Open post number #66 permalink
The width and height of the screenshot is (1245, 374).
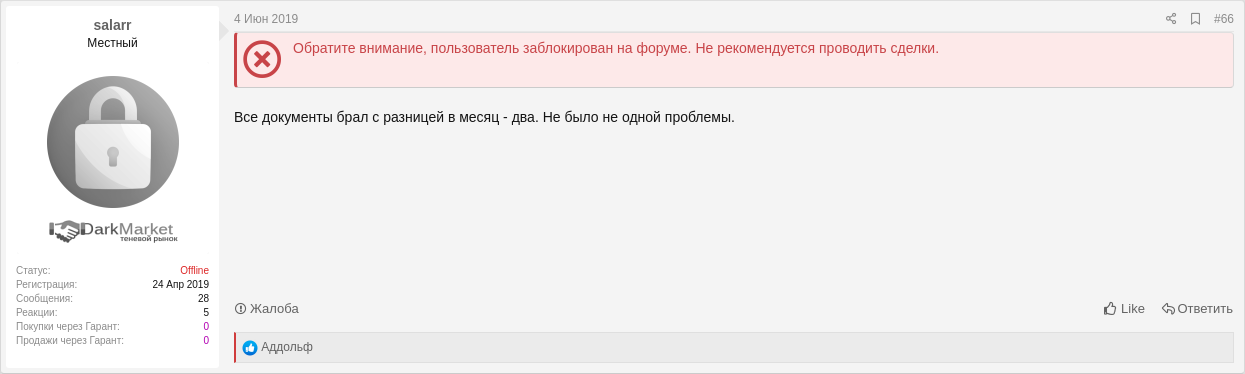1224,19
